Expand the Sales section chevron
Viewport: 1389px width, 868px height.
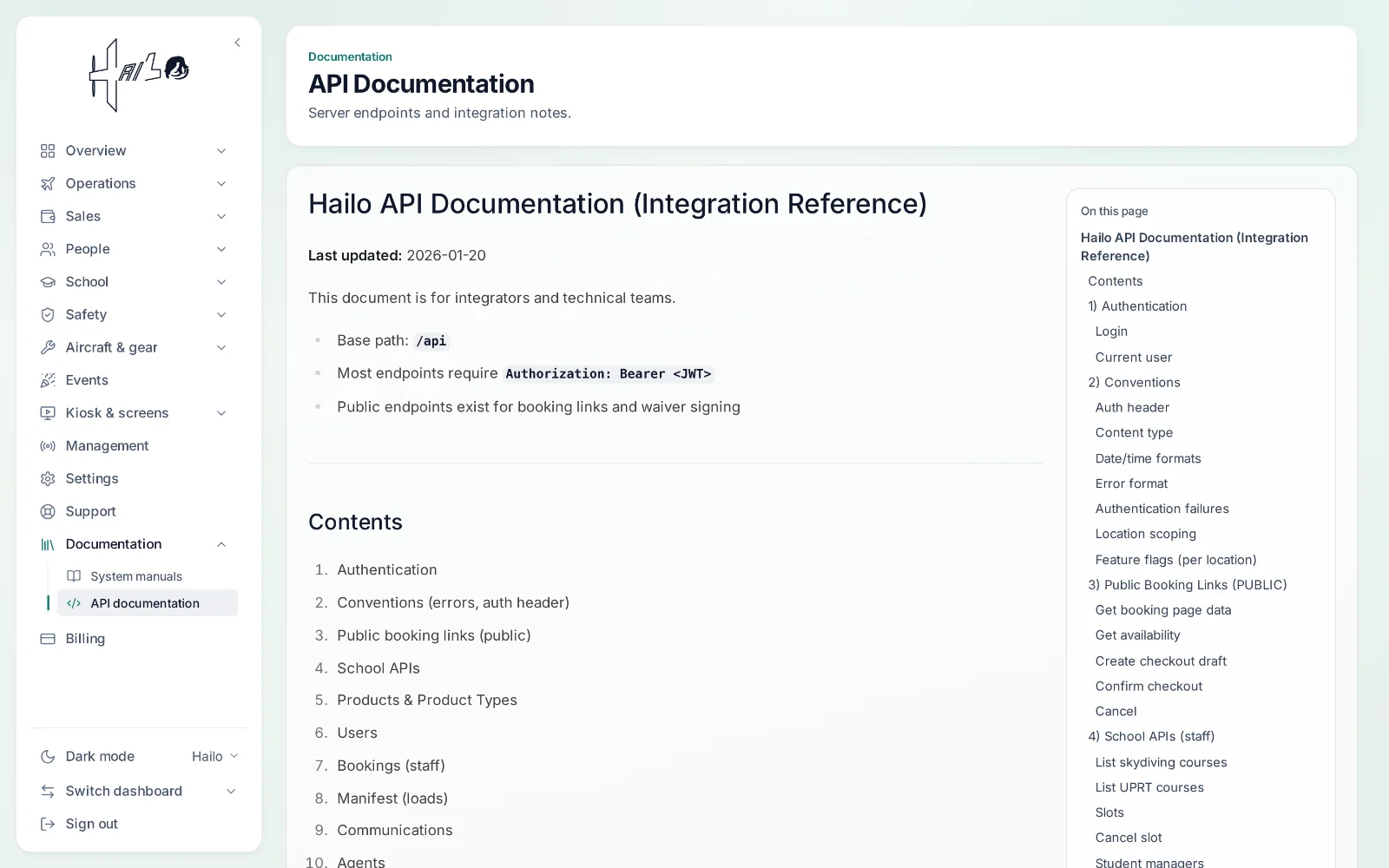[x=221, y=216]
